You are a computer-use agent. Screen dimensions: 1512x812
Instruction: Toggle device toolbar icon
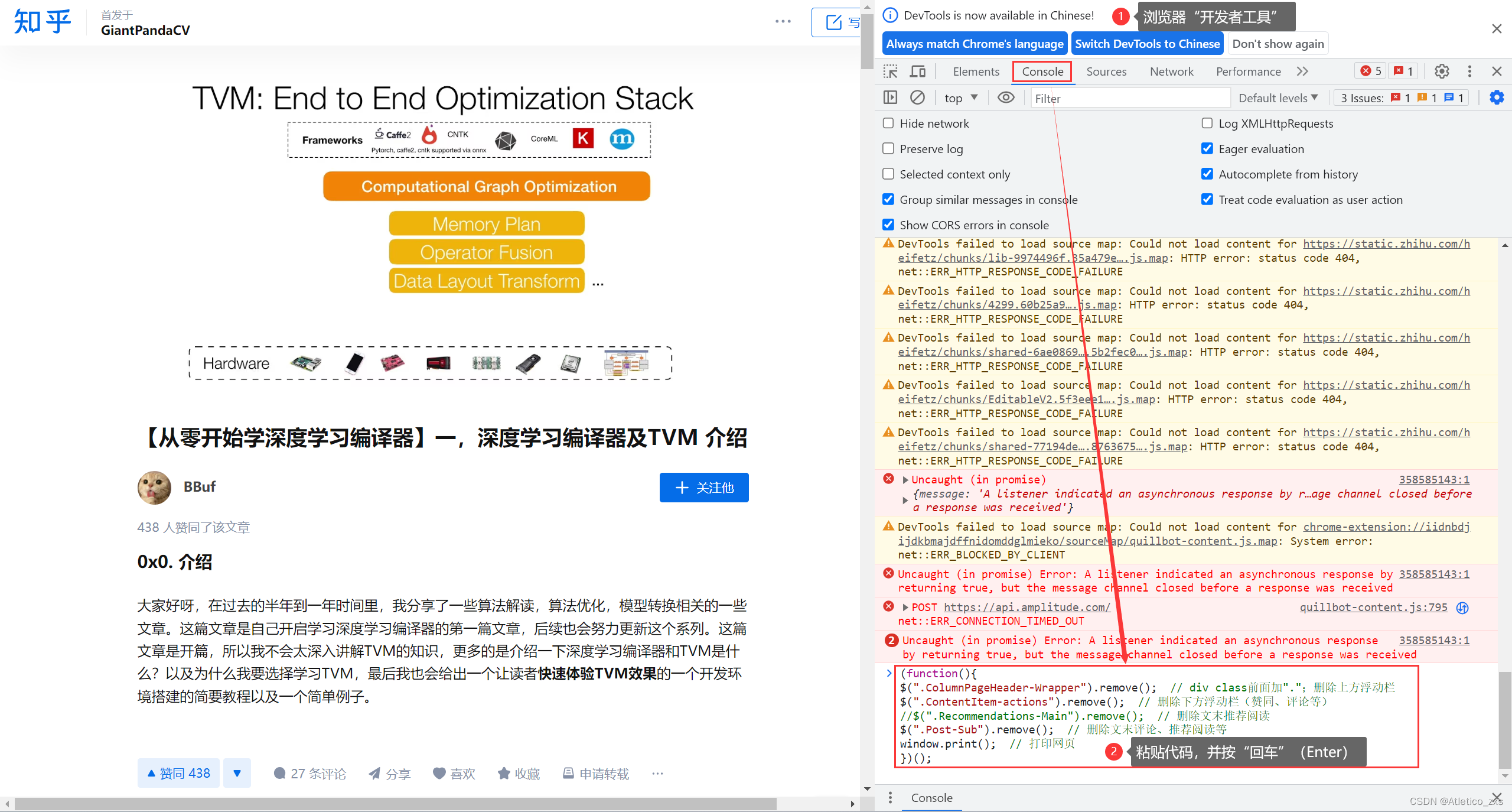[x=917, y=72]
